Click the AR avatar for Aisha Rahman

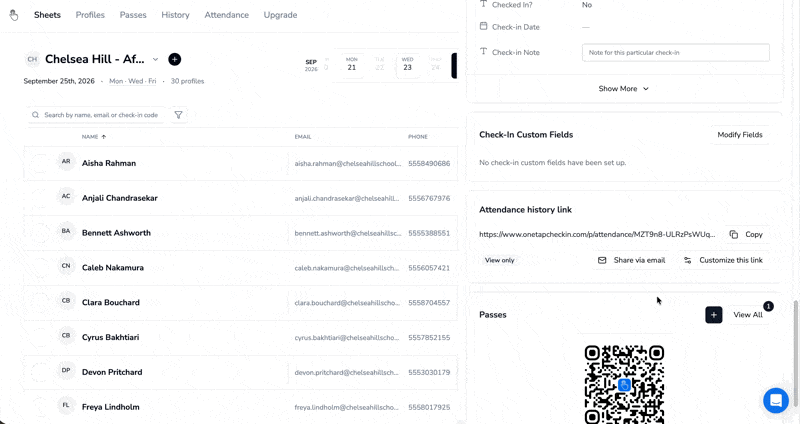pyautogui.click(x=66, y=161)
